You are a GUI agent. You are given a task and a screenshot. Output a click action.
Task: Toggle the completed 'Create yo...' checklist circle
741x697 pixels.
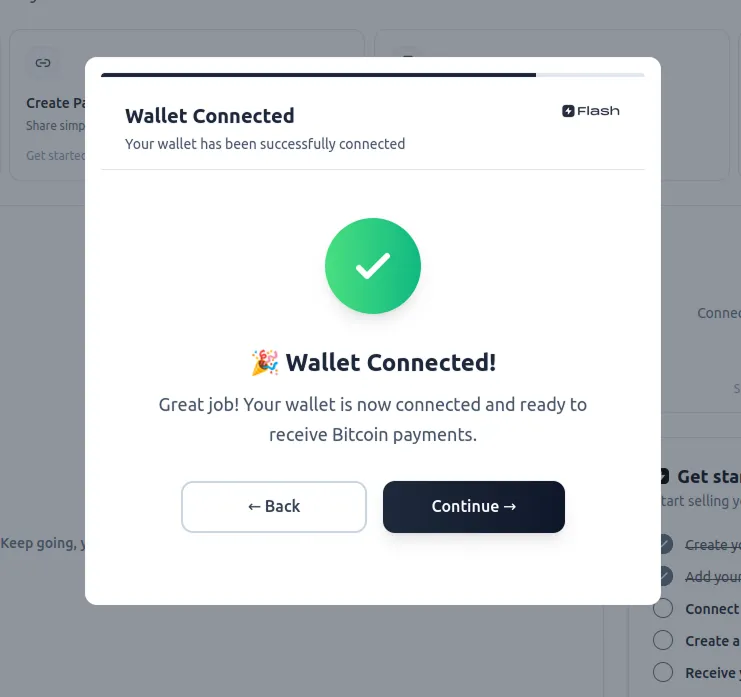tap(663, 544)
